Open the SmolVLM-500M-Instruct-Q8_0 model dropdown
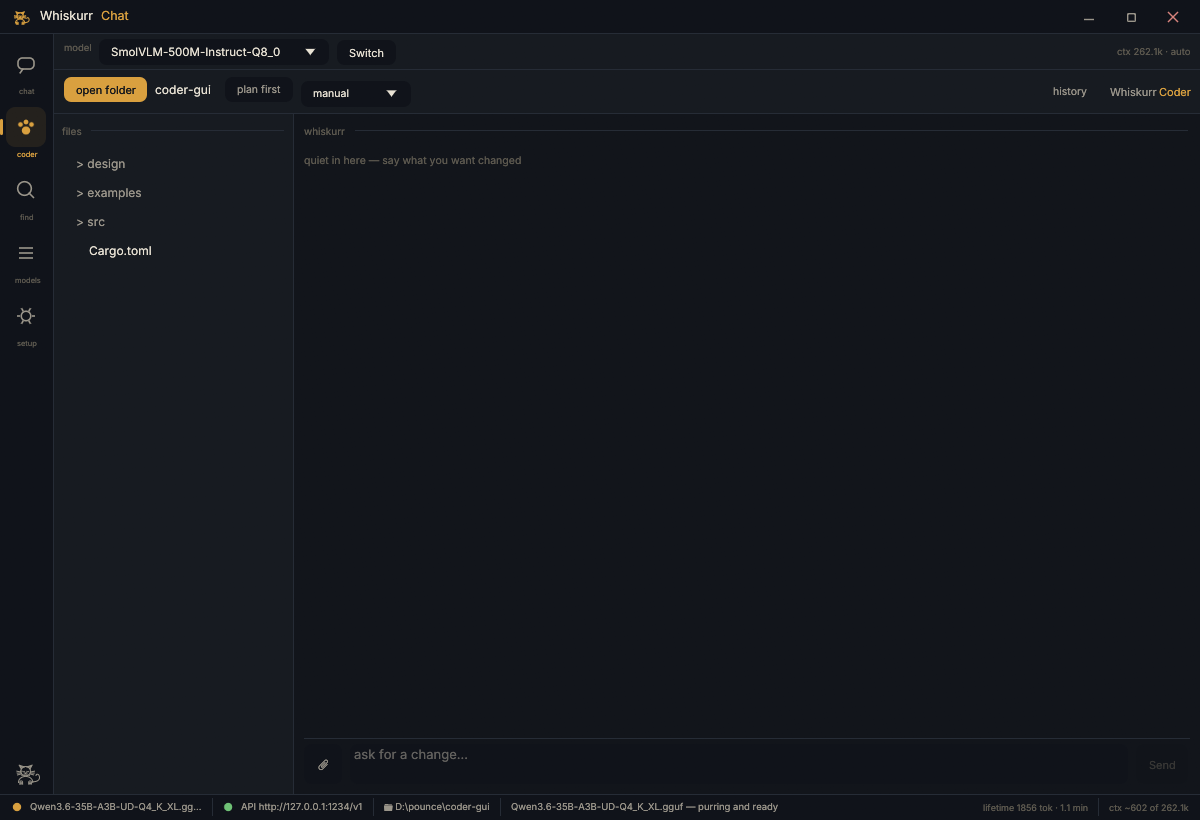This screenshot has height=820, width=1200. pyautogui.click(x=213, y=52)
